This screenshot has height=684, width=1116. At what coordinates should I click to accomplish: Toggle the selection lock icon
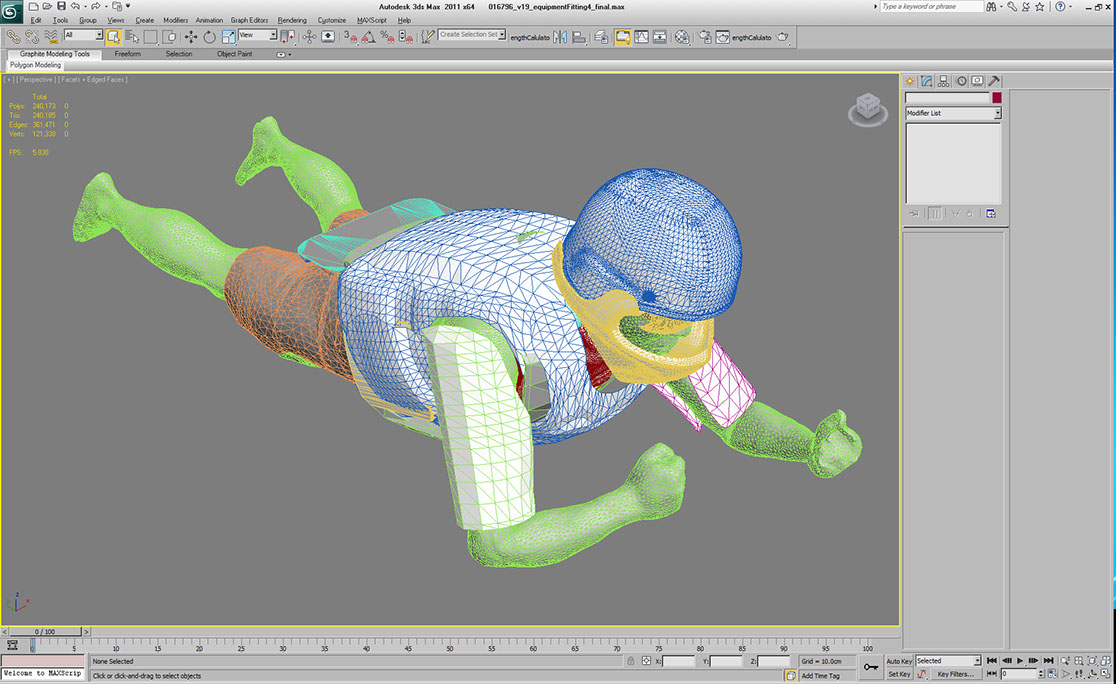[x=630, y=661]
